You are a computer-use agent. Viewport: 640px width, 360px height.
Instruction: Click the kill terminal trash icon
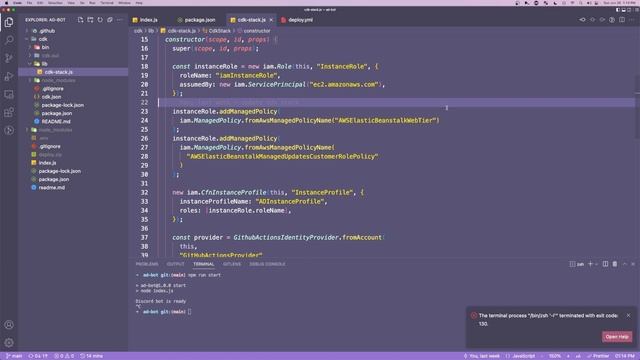tap(615, 264)
